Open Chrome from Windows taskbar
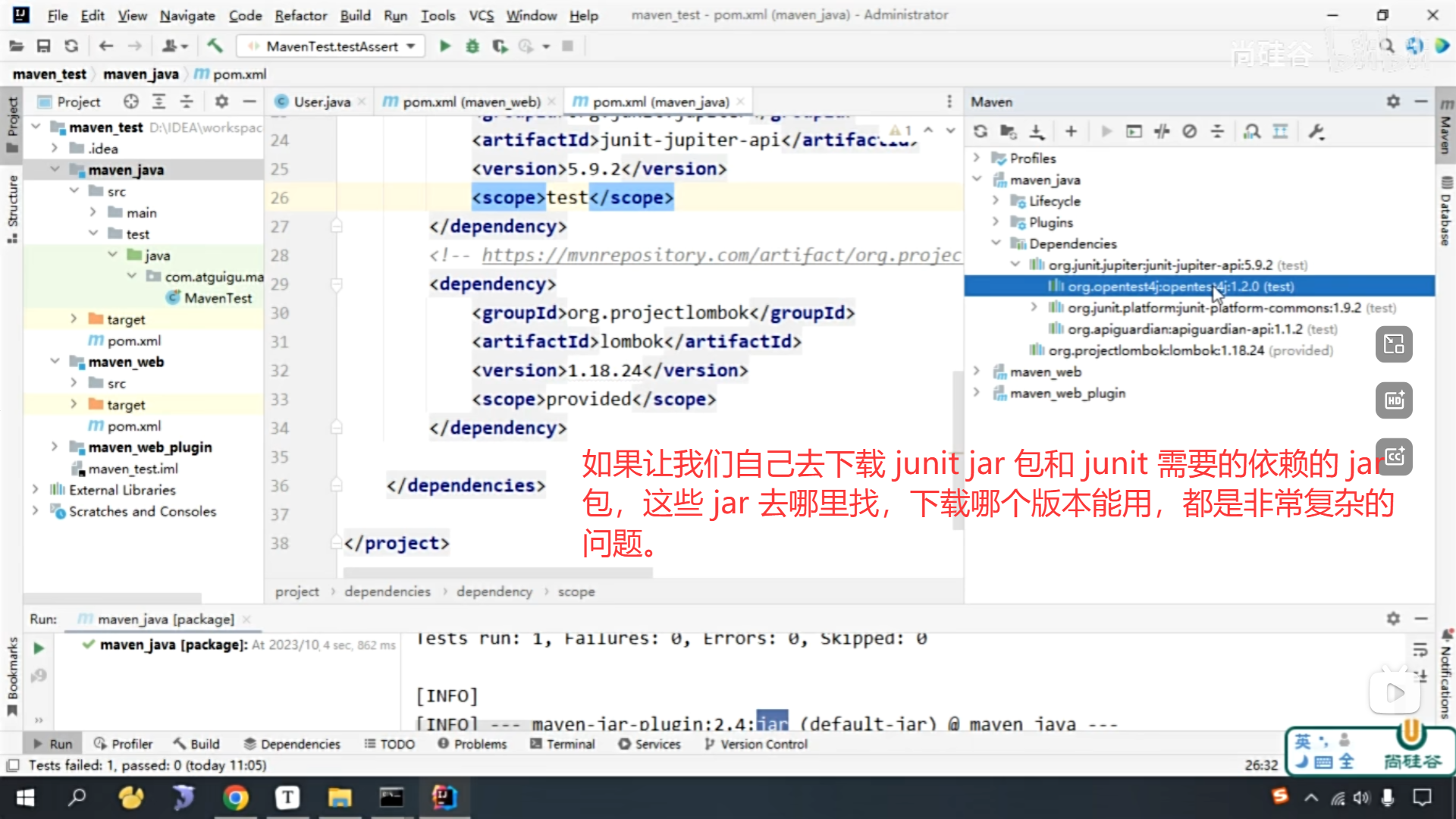1456x819 pixels. click(x=236, y=798)
